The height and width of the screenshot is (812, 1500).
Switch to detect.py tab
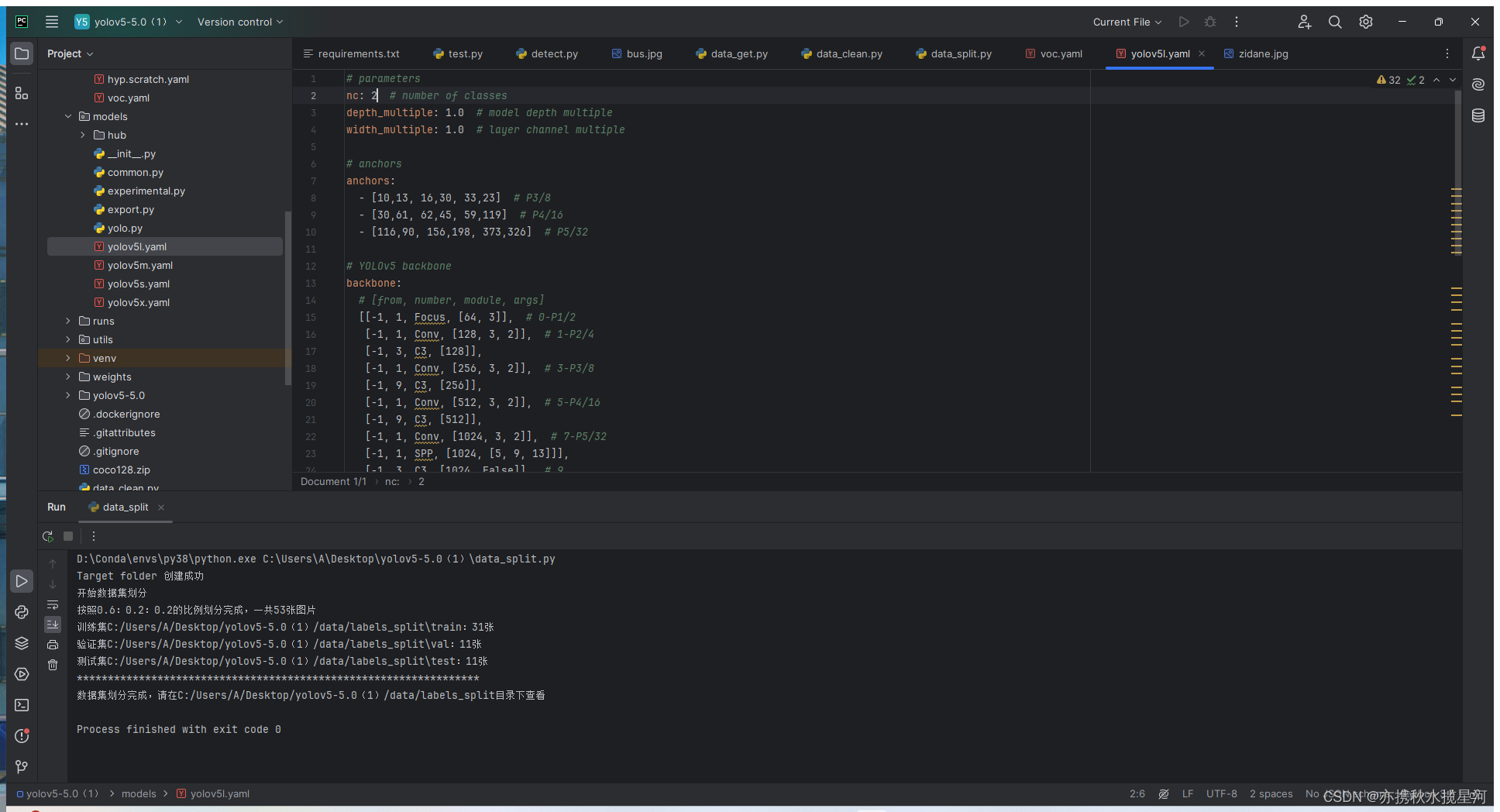point(547,53)
